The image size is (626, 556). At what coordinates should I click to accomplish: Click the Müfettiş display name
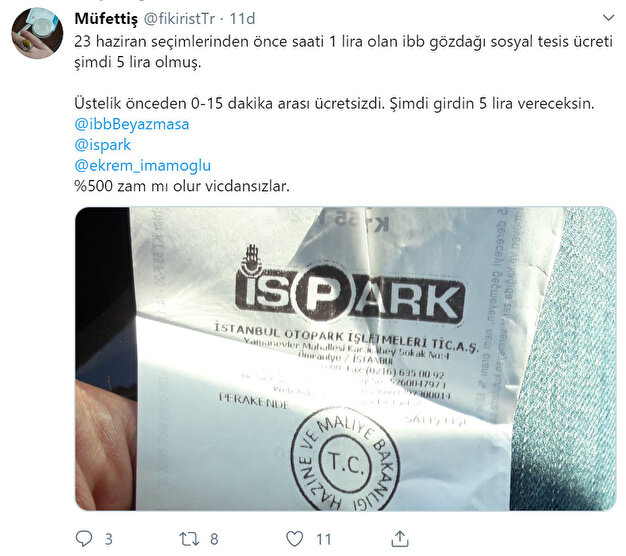(x=106, y=18)
